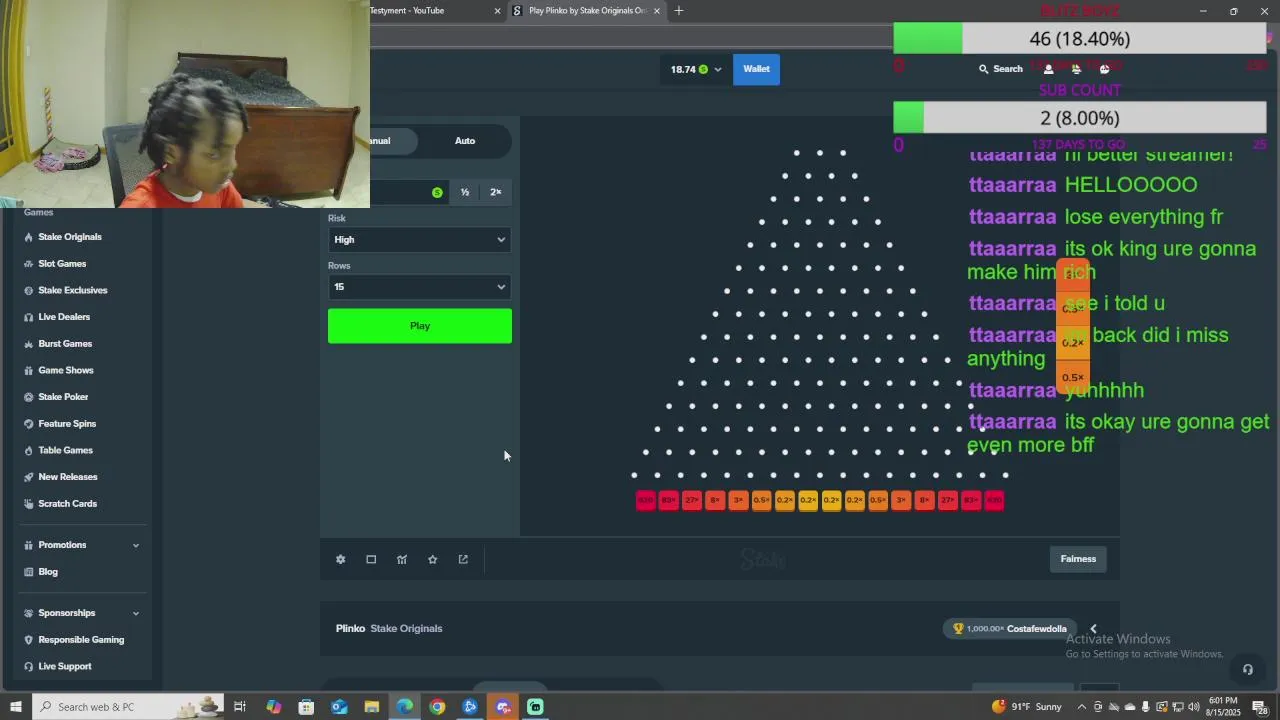Click the 27× multiplier bucket on left
The height and width of the screenshot is (720, 1280).
tap(692, 500)
